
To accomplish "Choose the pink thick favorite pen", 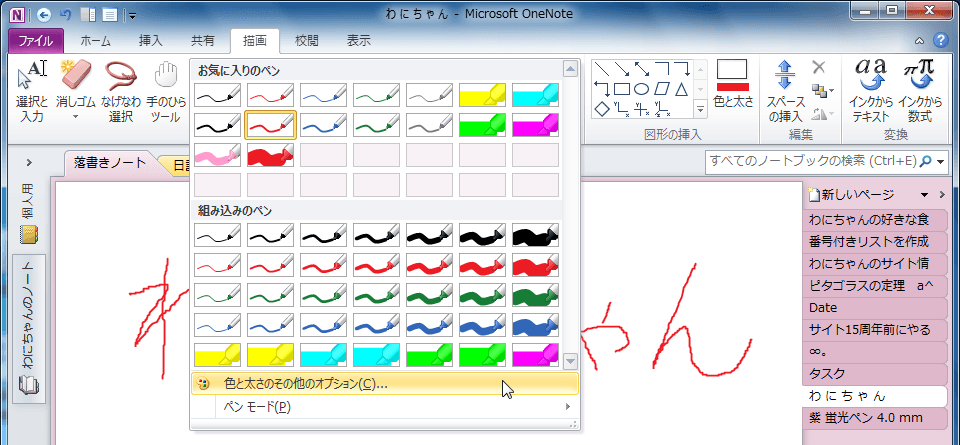I will click(217, 155).
